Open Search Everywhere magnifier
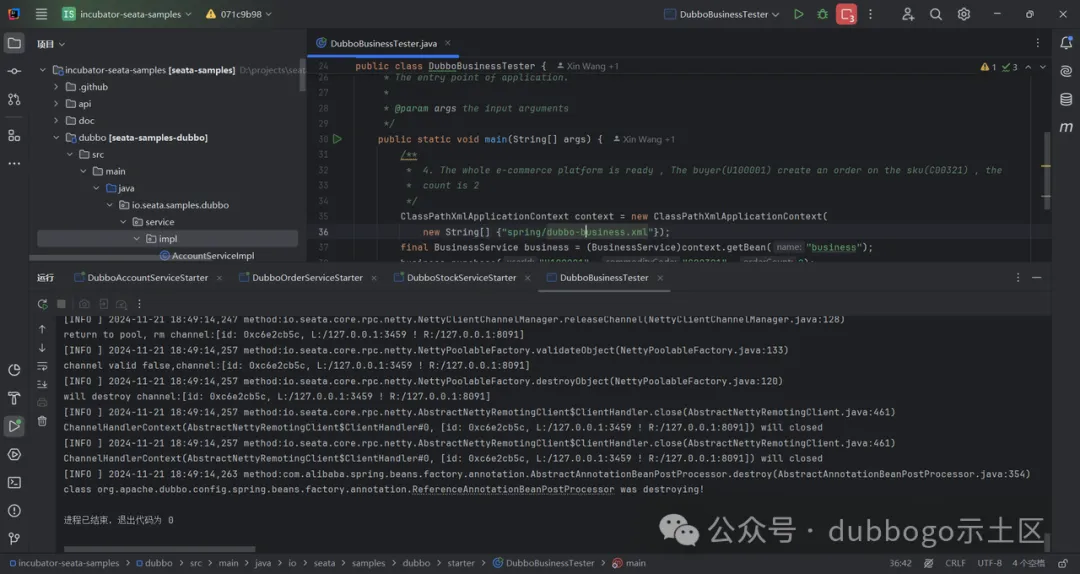Image resolution: width=1080 pixels, height=574 pixels. coord(936,14)
